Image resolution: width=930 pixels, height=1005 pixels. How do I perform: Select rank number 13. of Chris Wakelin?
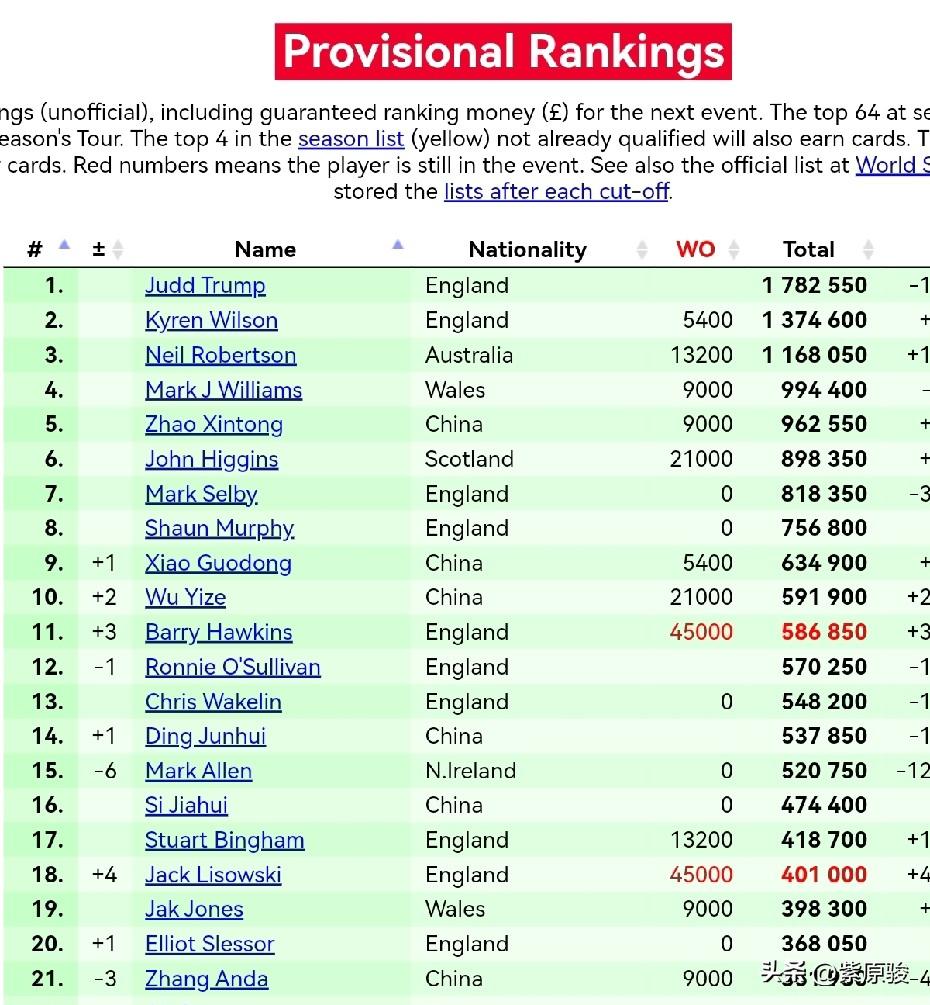coord(48,701)
